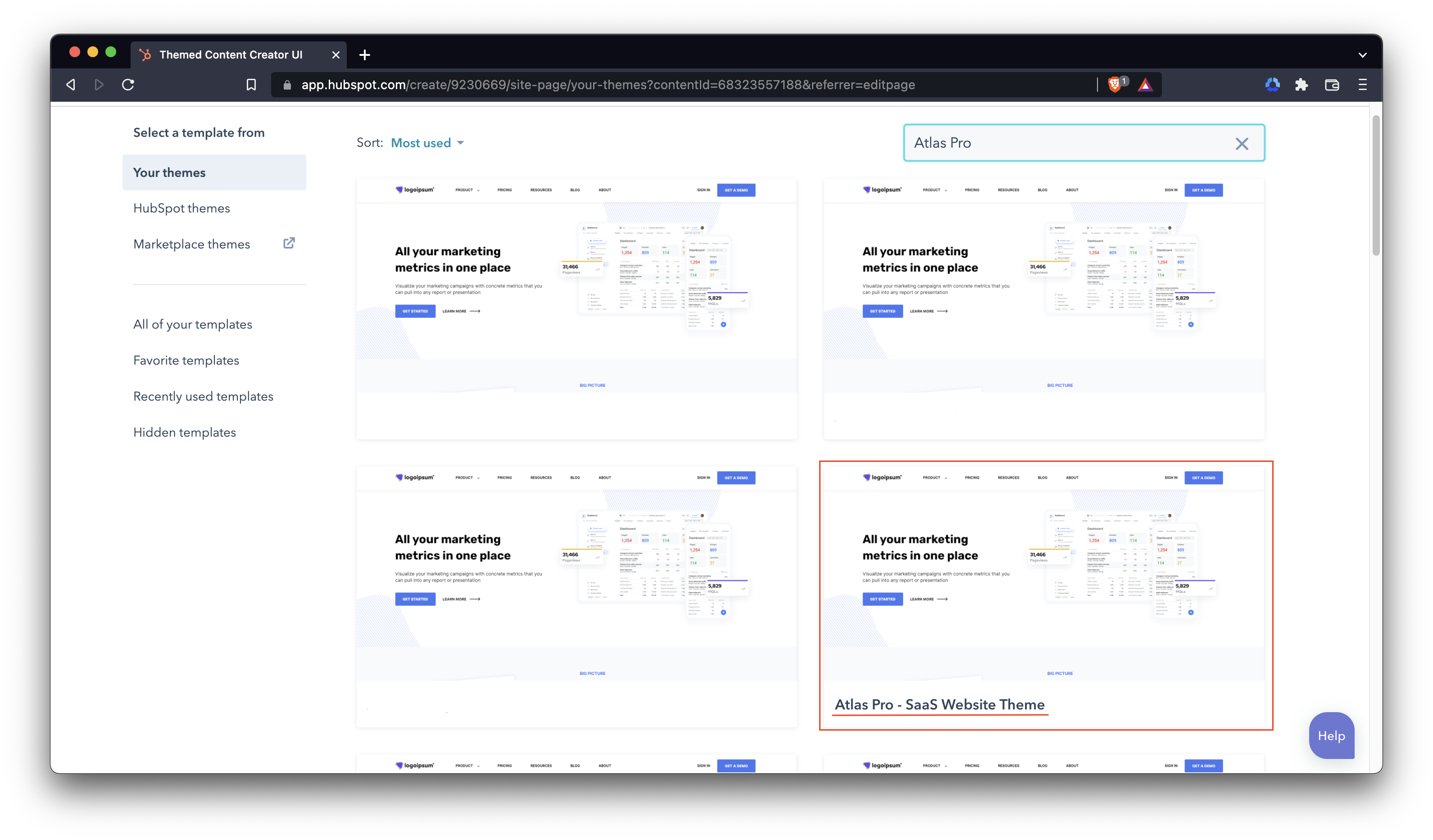Open Brave Shields lion icon
1433x840 pixels.
(1116, 84)
